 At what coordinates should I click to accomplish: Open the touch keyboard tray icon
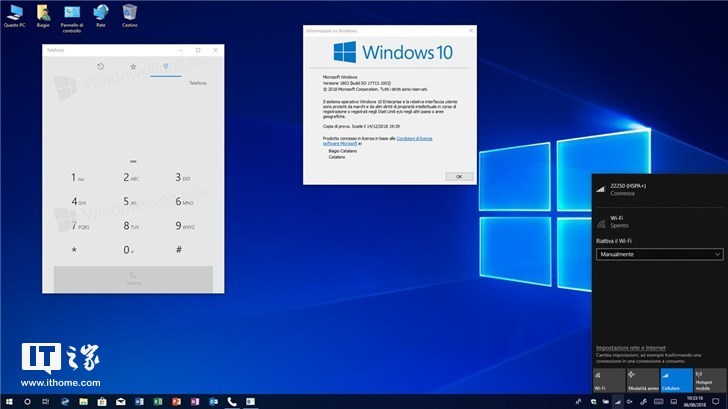[x=658, y=402]
